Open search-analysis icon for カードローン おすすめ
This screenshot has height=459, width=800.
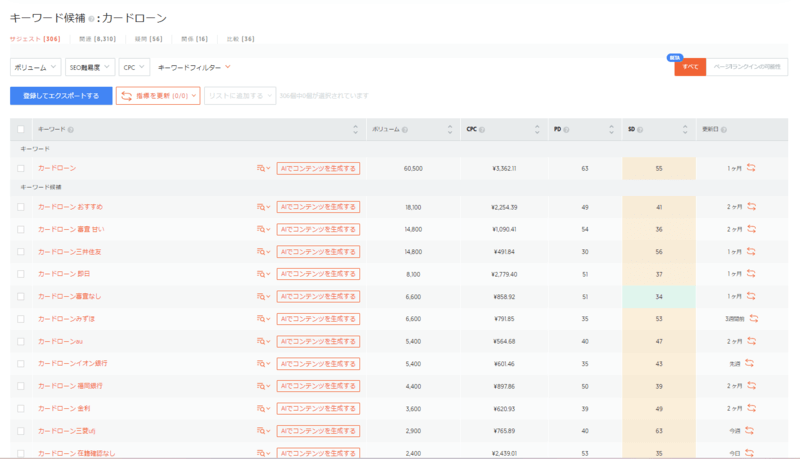point(263,207)
